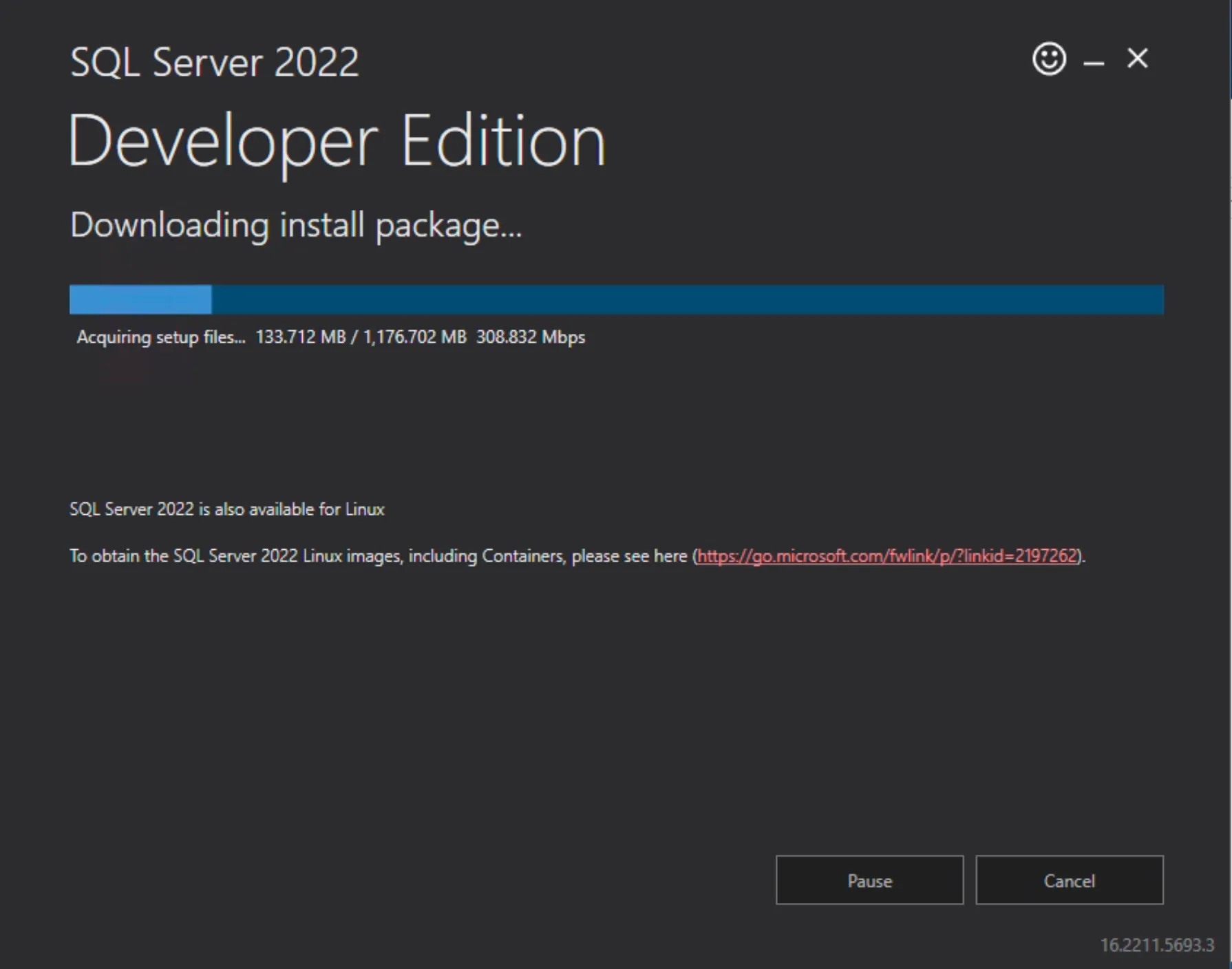
Task: Minimize the SQL Server installer window
Action: (1094, 63)
